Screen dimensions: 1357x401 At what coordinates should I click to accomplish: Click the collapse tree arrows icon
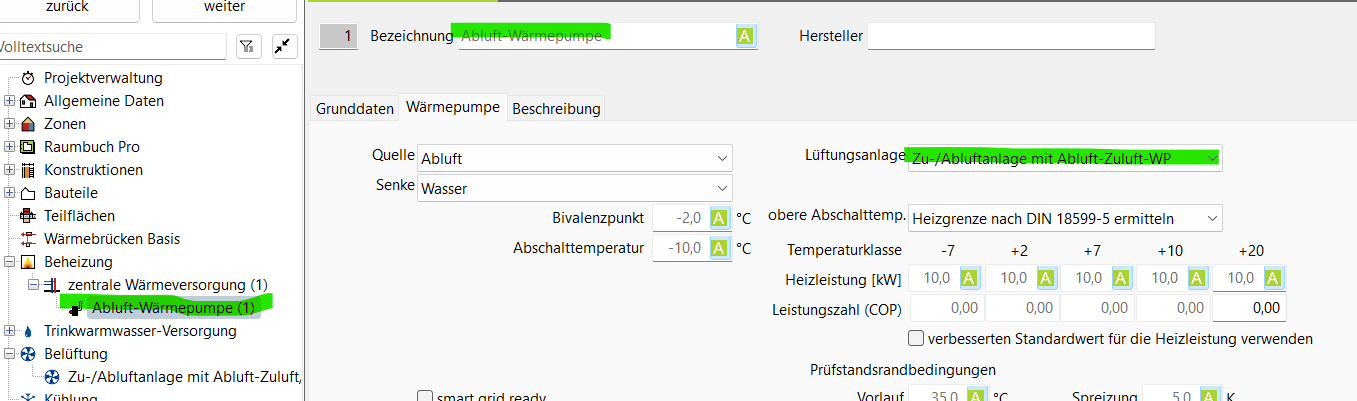click(x=283, y=46)
